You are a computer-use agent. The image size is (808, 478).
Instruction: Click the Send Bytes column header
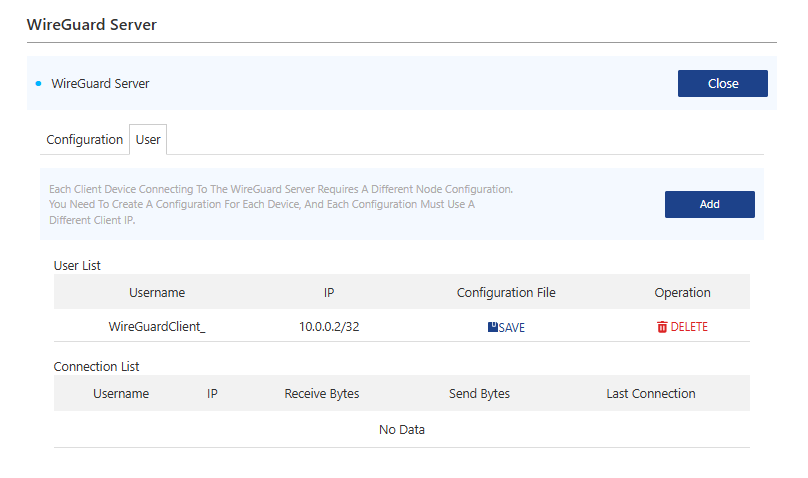pos(479,393)
